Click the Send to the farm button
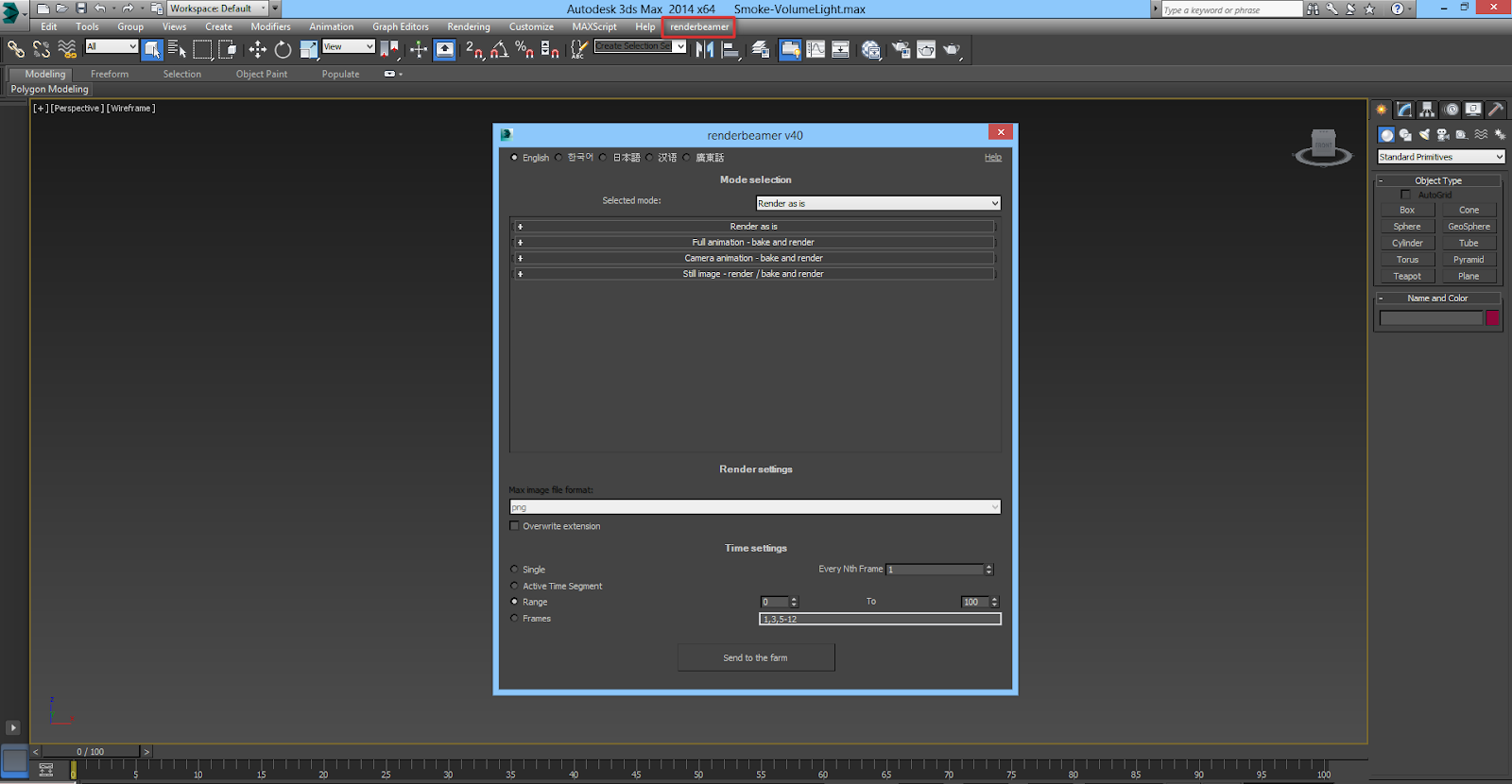 (x=756, y=657)
